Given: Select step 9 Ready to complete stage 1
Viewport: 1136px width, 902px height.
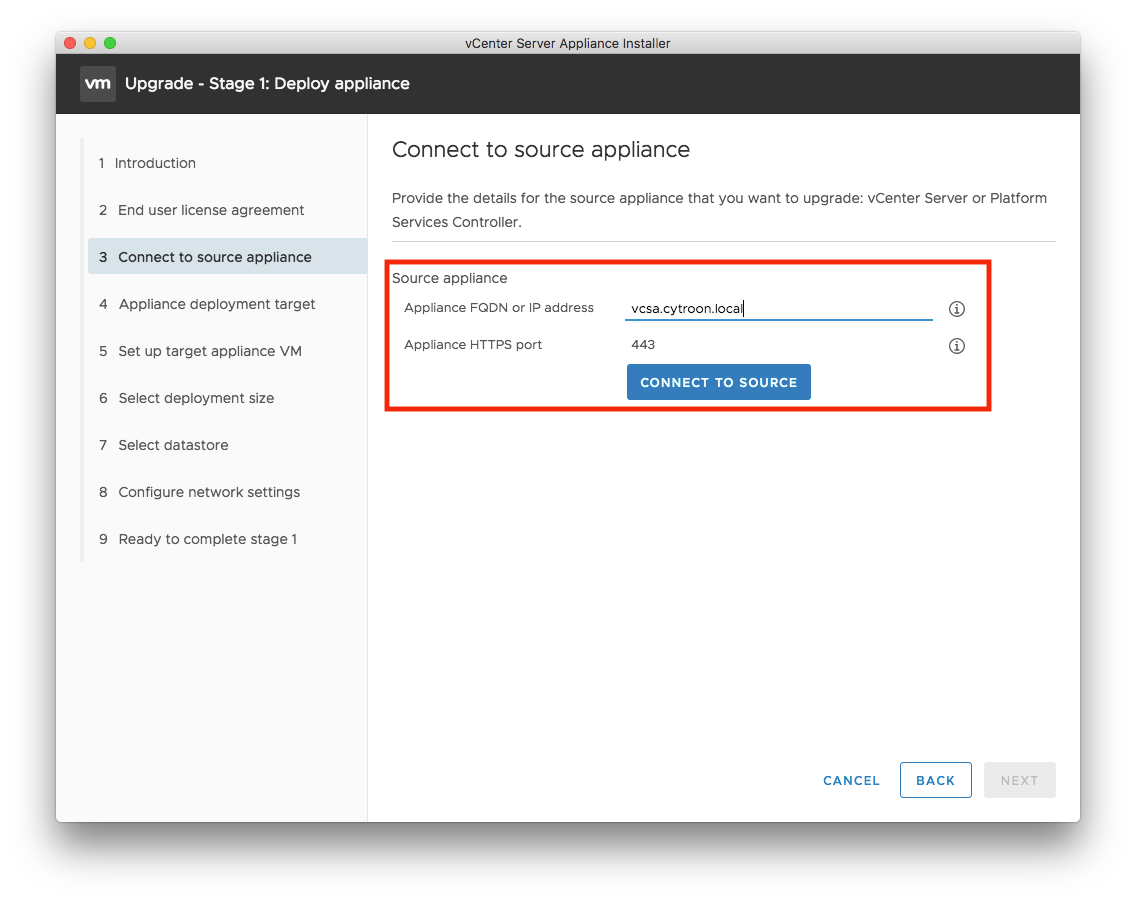Looking at the screenshot, I should pos(199,540).
